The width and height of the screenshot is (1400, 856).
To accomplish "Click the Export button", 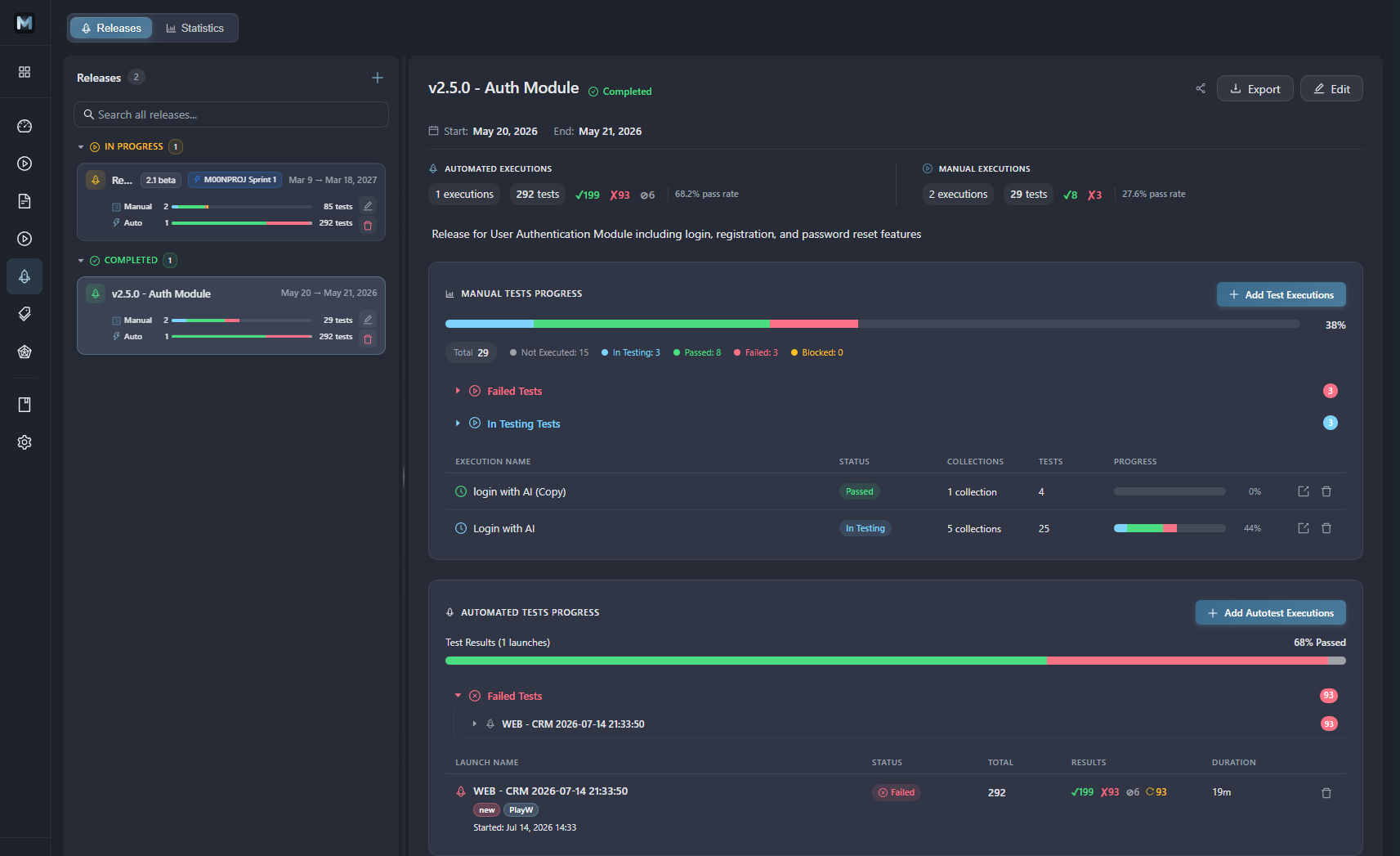I will (1255, 88).
